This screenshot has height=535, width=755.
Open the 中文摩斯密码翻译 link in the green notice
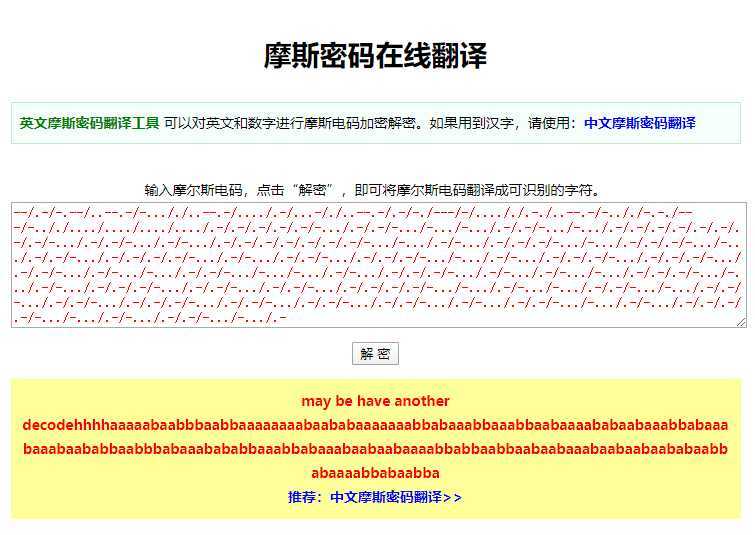(x=639, y=123)
